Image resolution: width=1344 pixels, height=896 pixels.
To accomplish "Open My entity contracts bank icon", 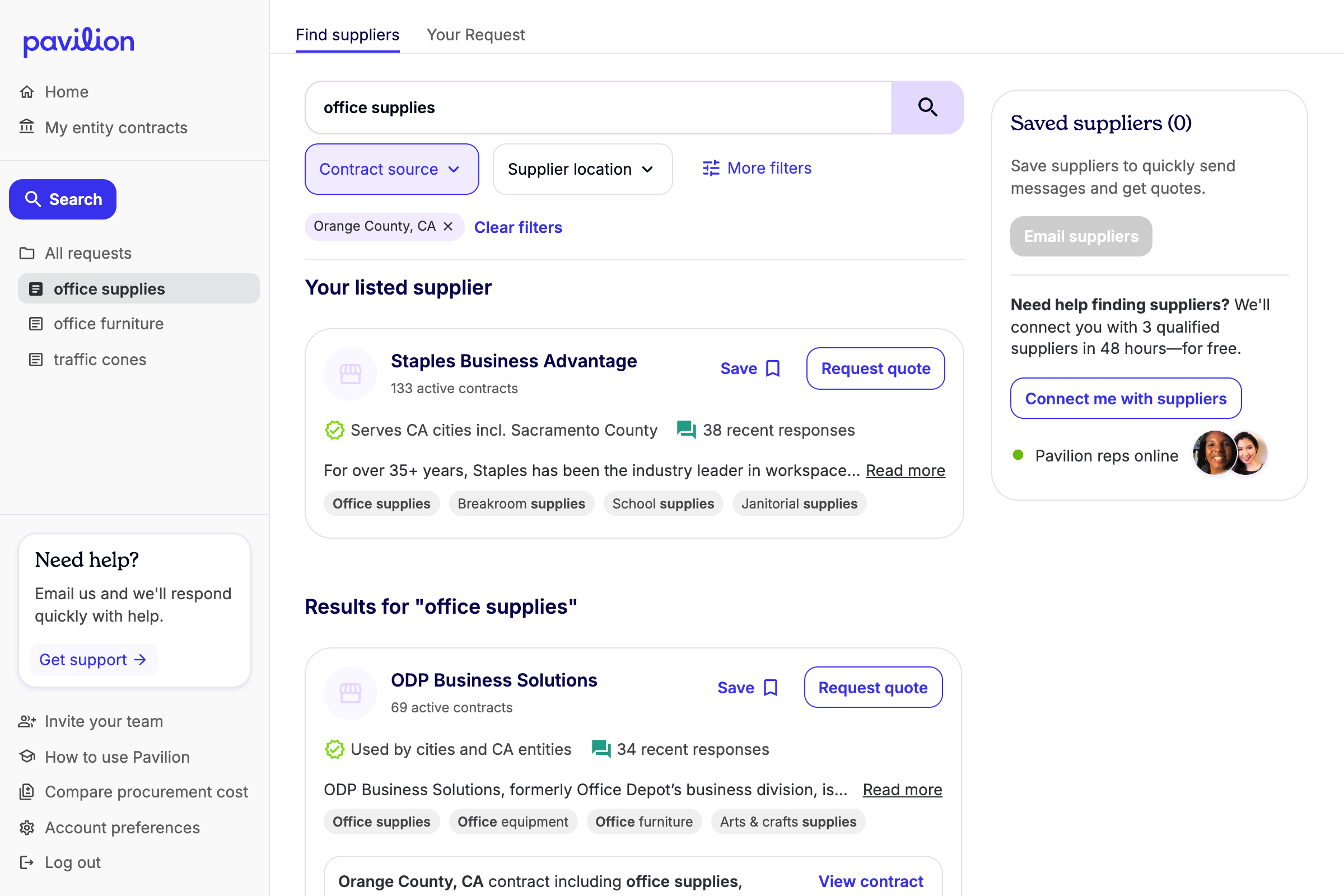I will [x=27, y=127].
